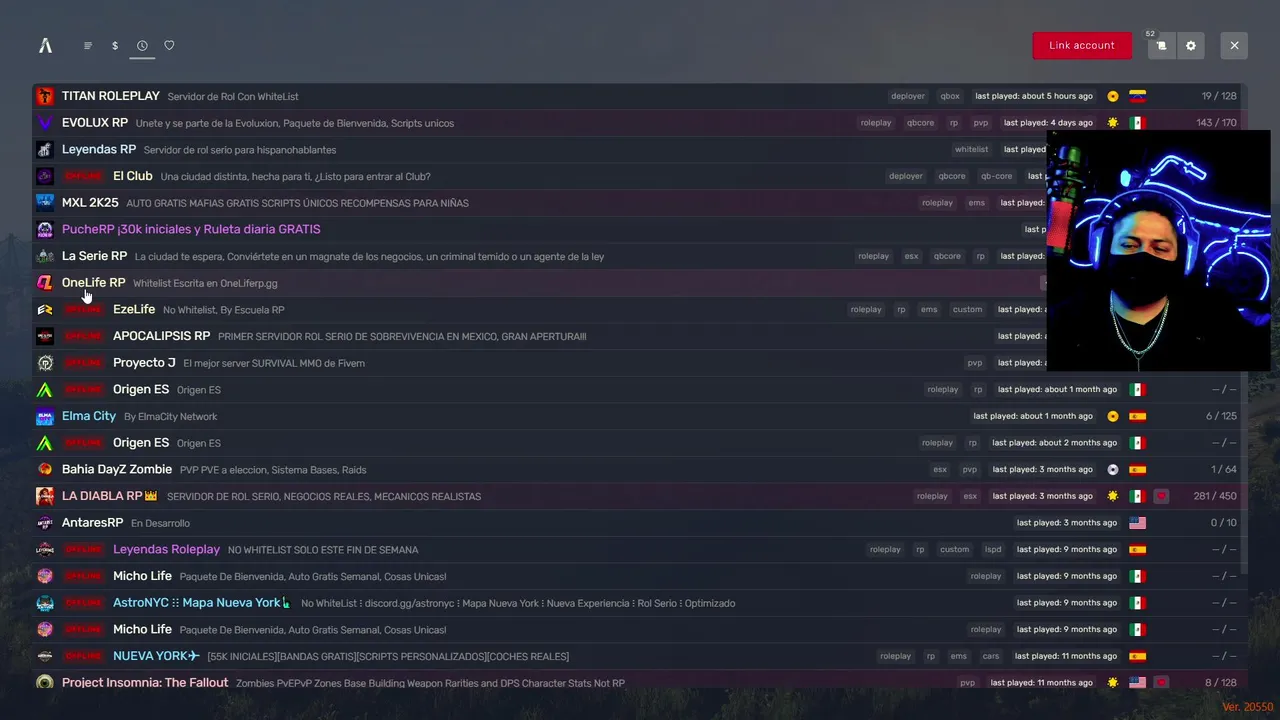The height and width of the screenshot is (720, 1280).
Task: Click the qbox tag in TITAN ROLEPLAY row
Action: pyautogui.click(x=950, y=96)
